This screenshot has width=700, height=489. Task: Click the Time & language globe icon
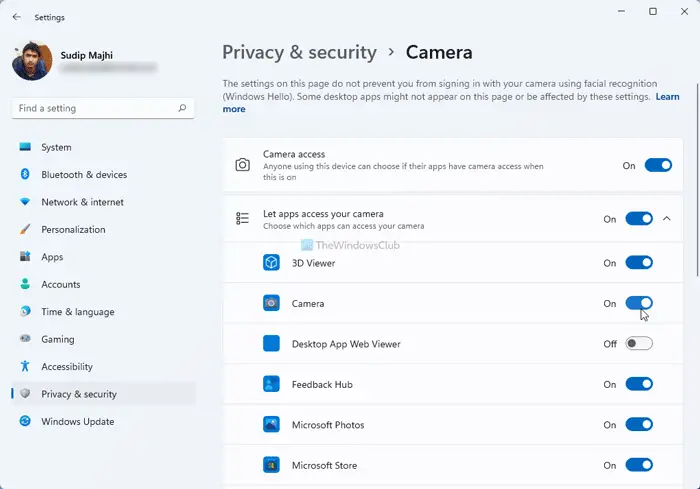pyautogui.click(x=25, y=311)
